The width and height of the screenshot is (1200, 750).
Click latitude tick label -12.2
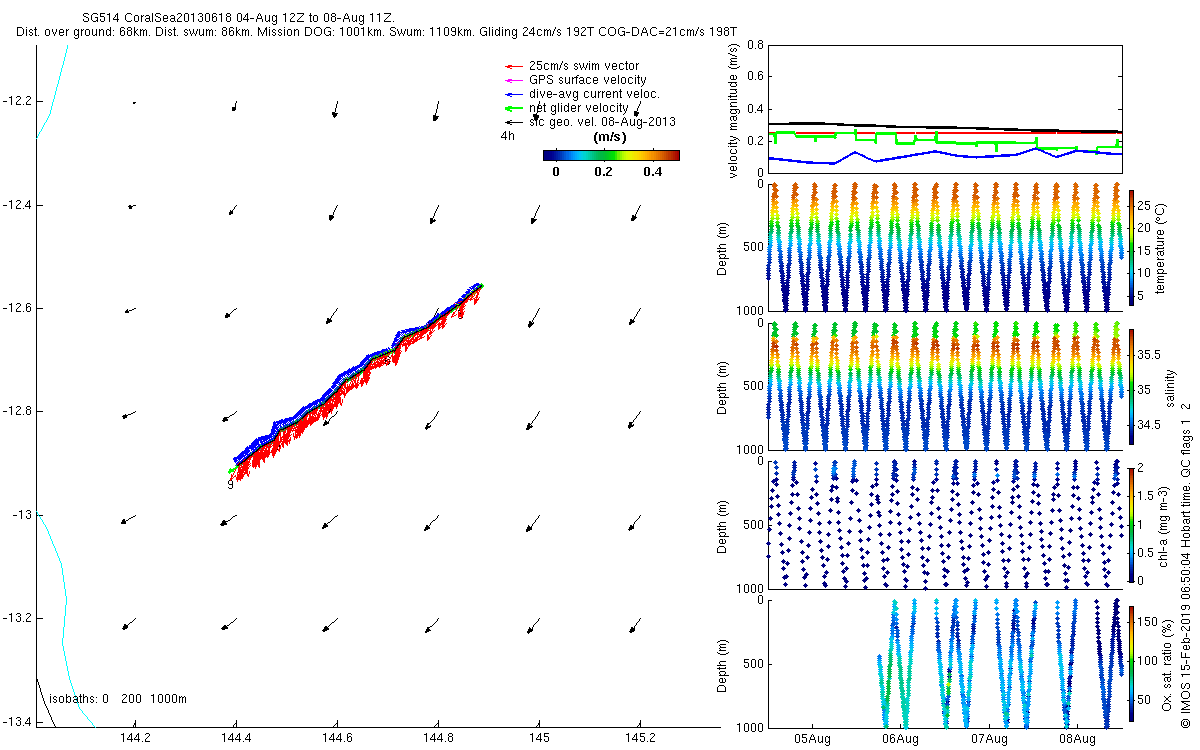(x=18, y=101)
